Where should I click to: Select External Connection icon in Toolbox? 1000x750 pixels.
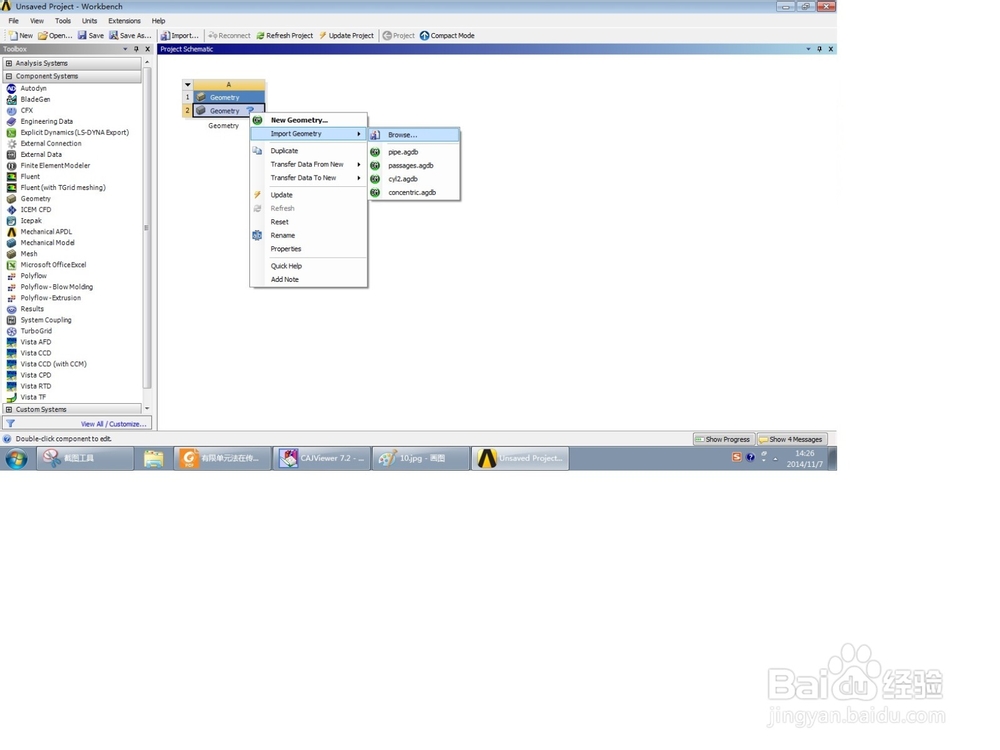pyautogui.click(x=11, y=143)
